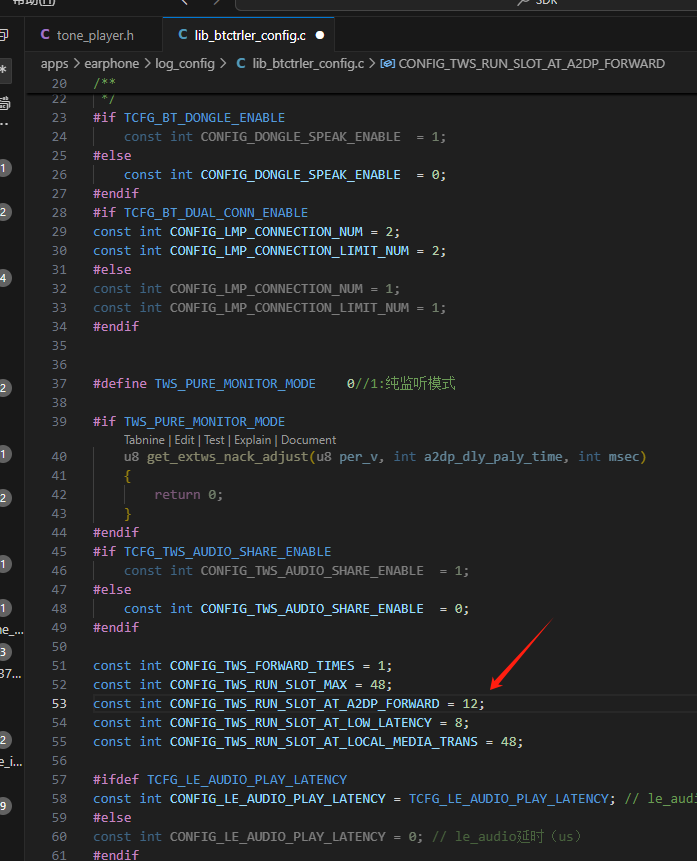Click get_extws_nack_adjust function name
This screenshot has width=697, height=861.
click(x=227, y=457)
